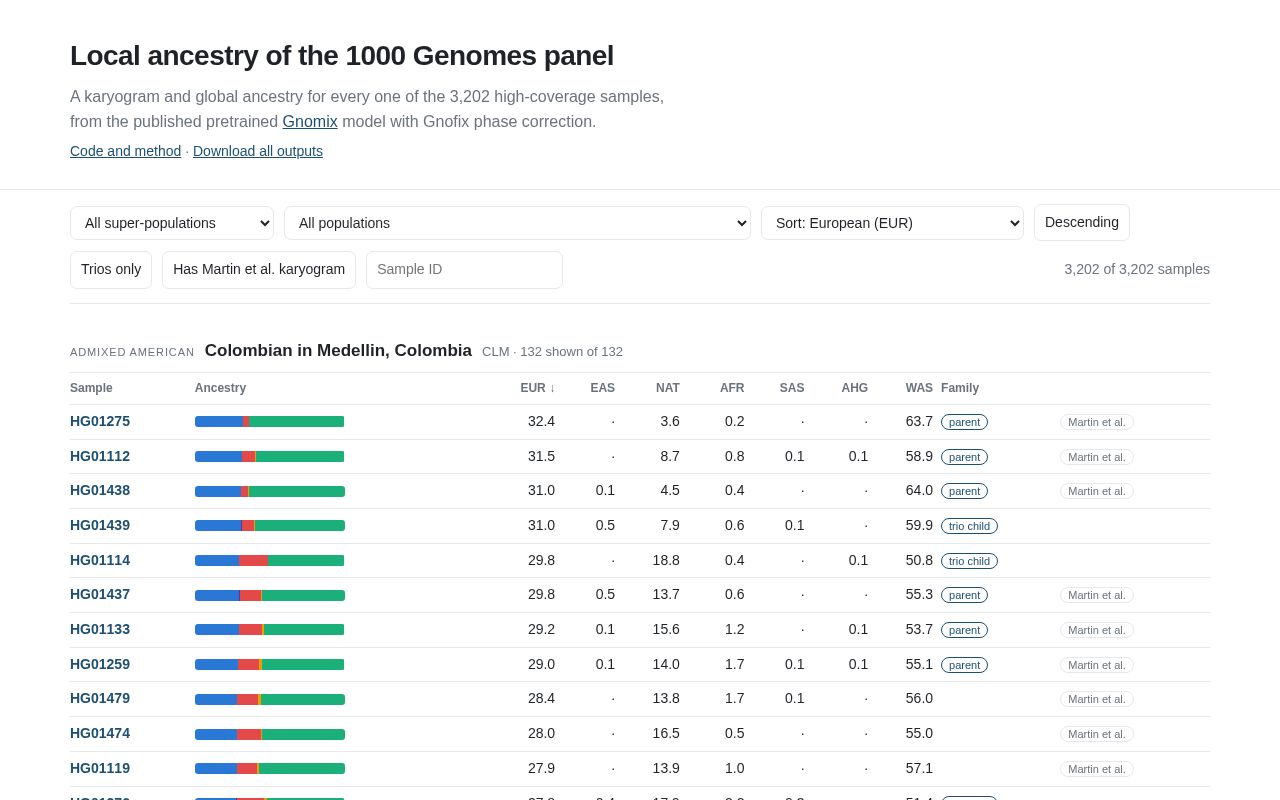Click the Martin et al. tag for HG01437
This screenshot has width=1280, height=800.
pos(1097,595)
